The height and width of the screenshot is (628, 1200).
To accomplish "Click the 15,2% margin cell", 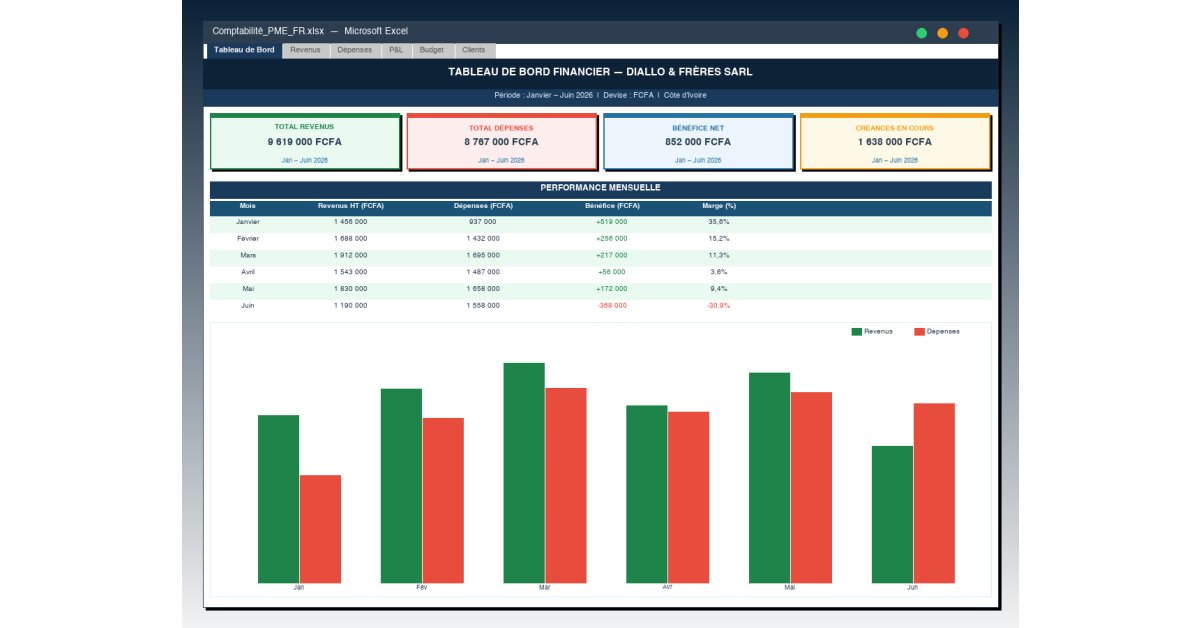I will [x=719, y=239].
